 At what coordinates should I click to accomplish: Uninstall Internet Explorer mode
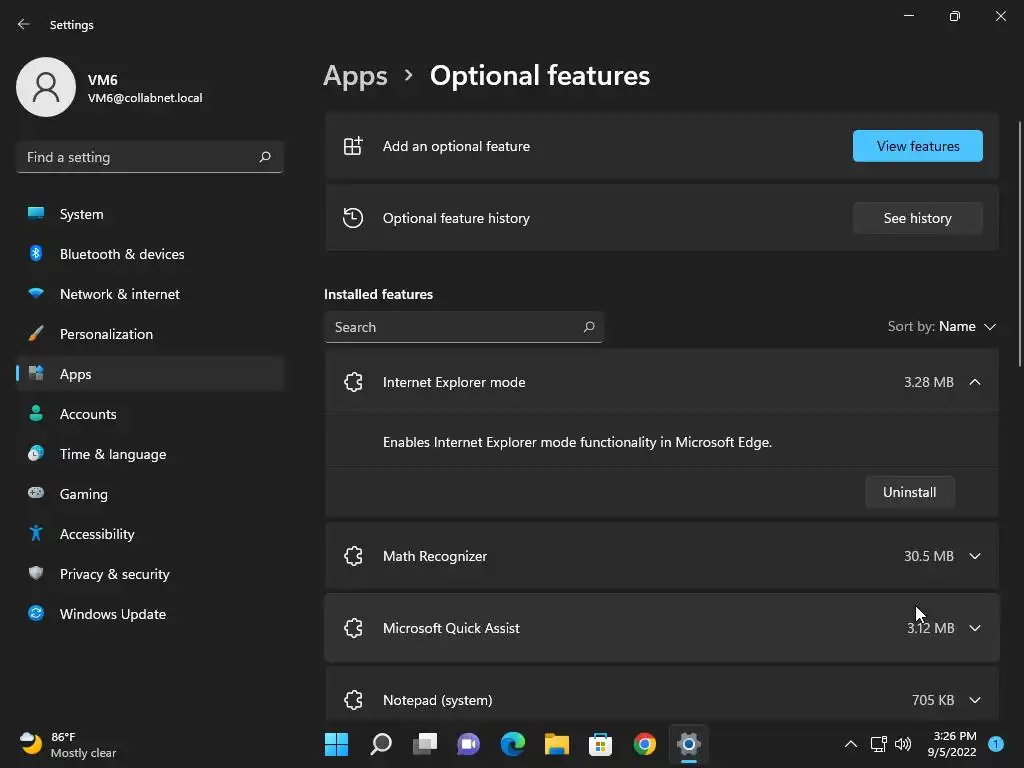pos(909,492)
